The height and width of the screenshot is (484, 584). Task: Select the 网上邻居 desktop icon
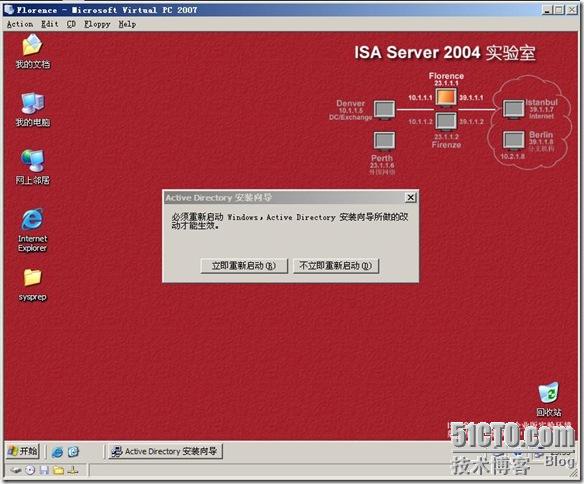click(32, 167)
